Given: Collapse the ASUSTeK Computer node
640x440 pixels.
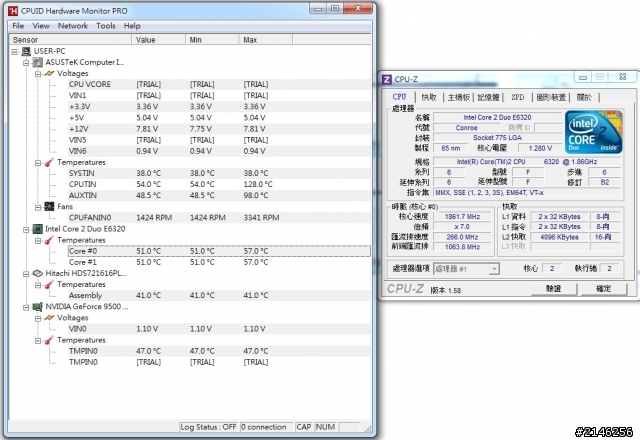Looking at the screenshot, I should [26, 62].
